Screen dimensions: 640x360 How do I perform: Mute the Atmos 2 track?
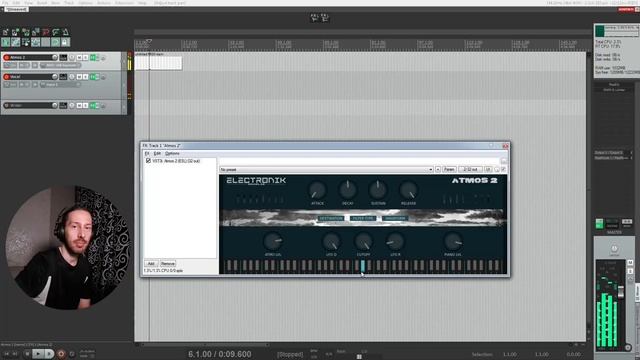[79, 58]
